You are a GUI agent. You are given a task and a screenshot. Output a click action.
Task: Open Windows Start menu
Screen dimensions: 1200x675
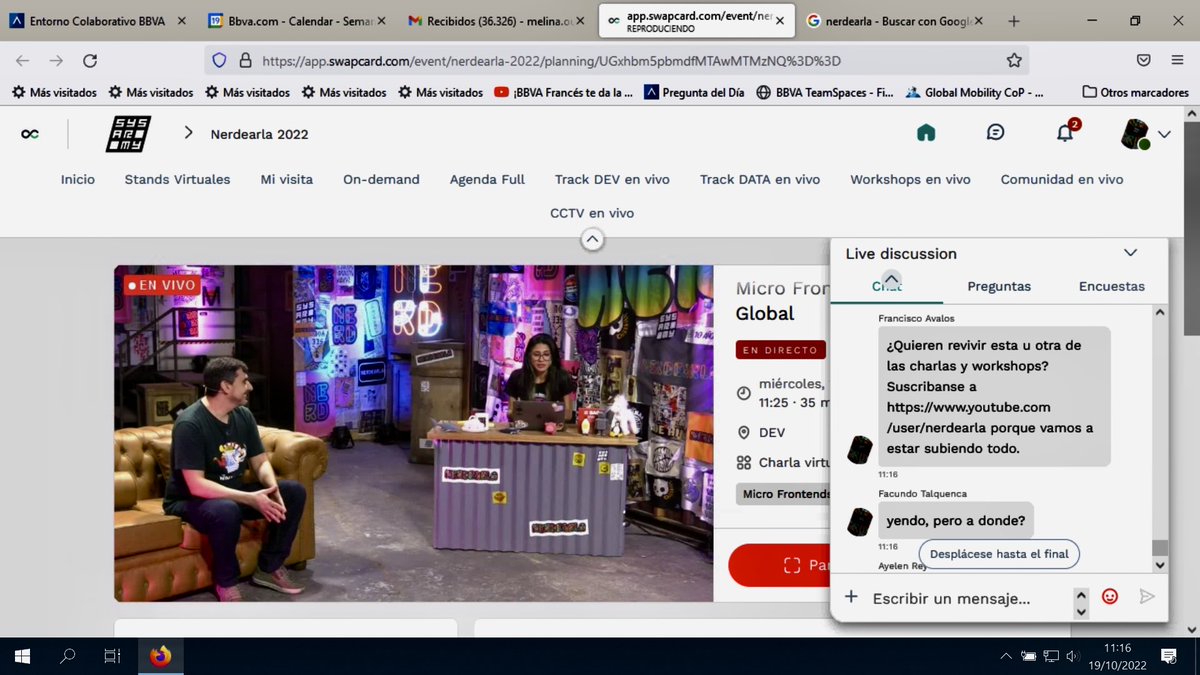[21, 656]
